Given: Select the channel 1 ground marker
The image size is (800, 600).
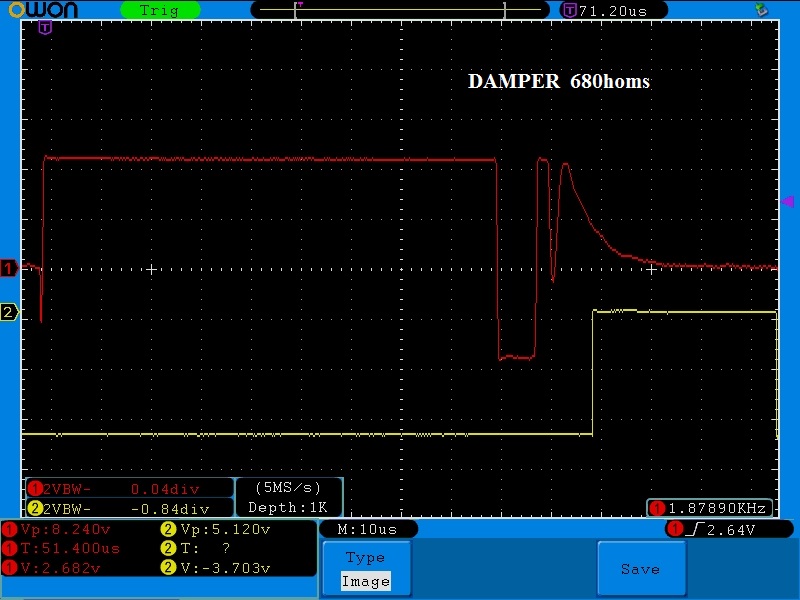Looking at the screenshot, I should pos(9,268).
